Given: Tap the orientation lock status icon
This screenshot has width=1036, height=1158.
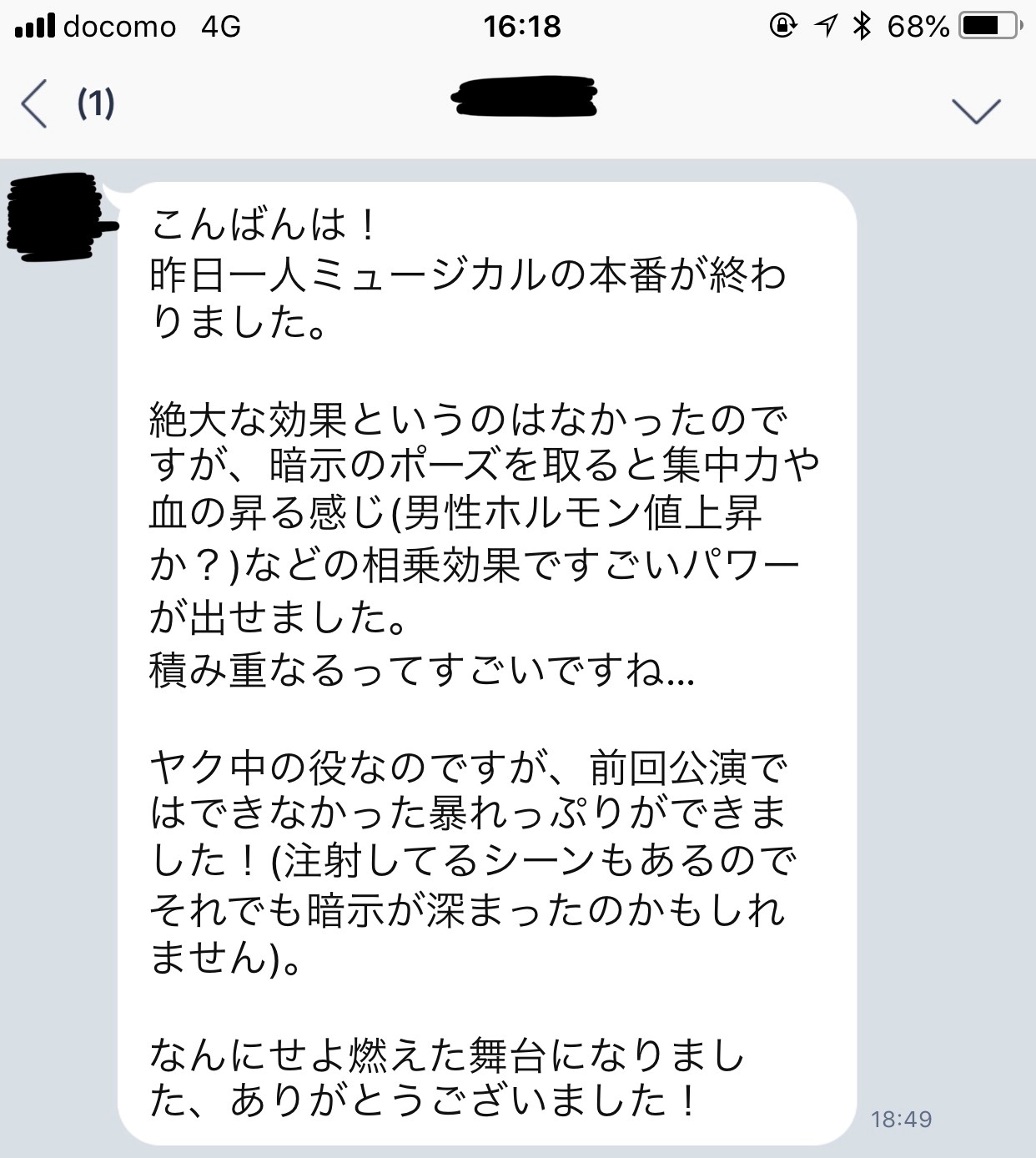Looking at the screenshot, I should [782, 27].
